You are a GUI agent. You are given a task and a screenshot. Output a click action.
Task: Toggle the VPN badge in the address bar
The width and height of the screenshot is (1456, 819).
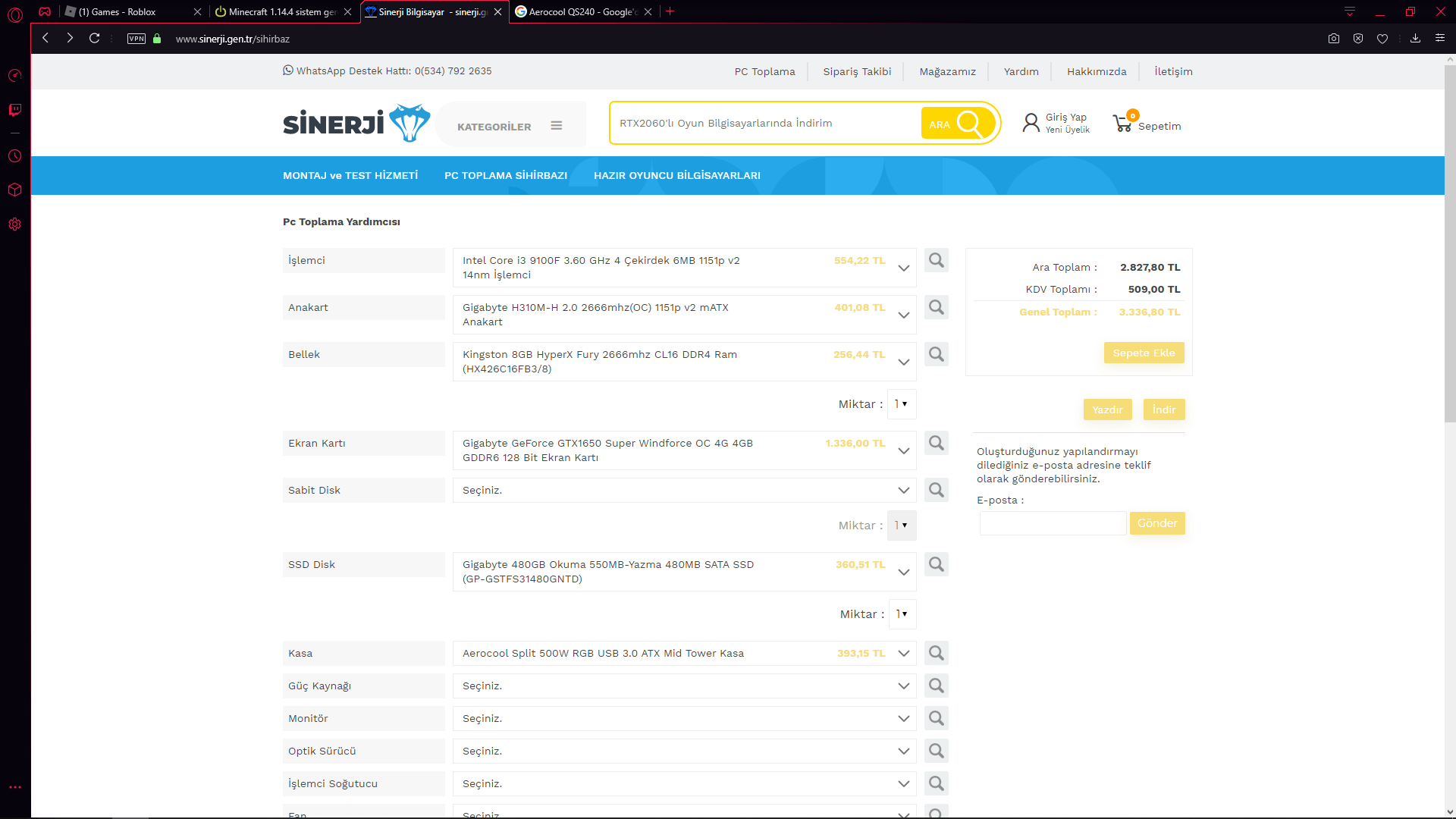[136, 39]
